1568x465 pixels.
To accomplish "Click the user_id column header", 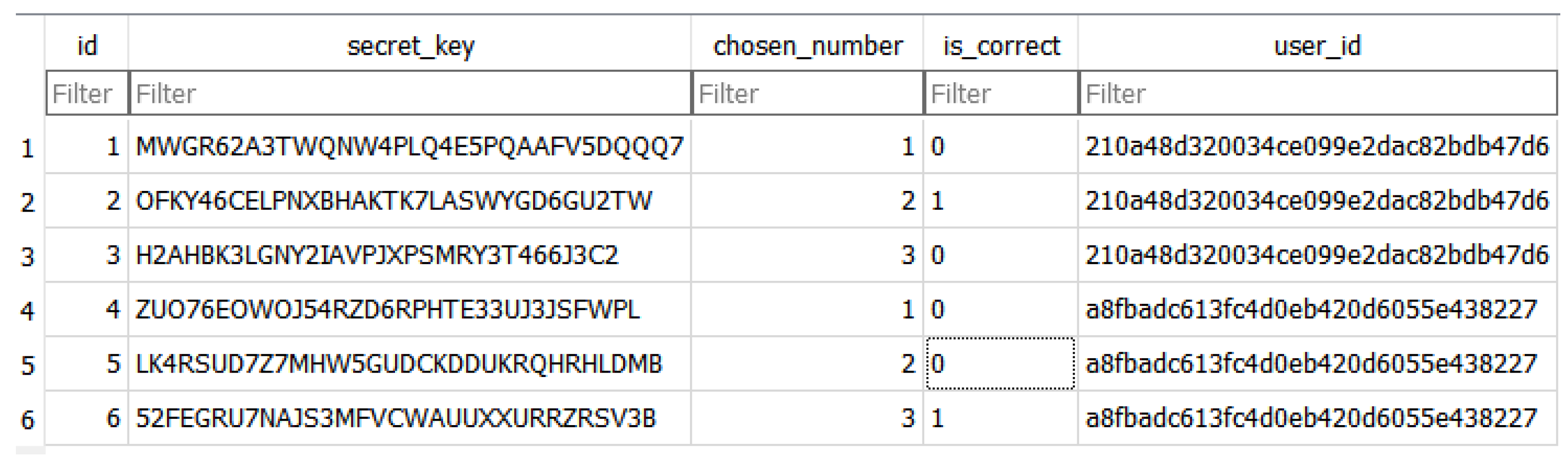I will [1317, 46].
